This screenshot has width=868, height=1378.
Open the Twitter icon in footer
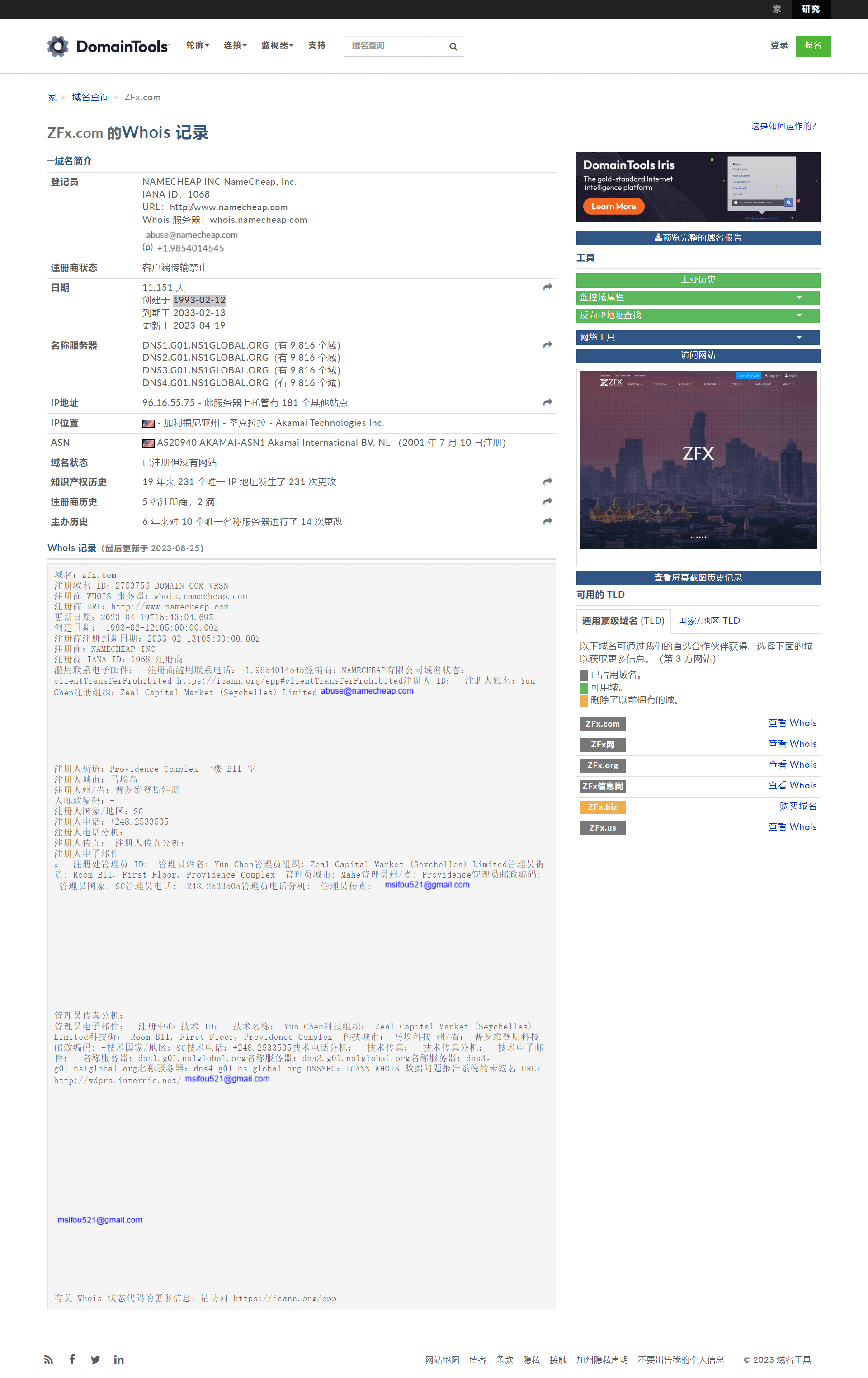pos(95,1359)
